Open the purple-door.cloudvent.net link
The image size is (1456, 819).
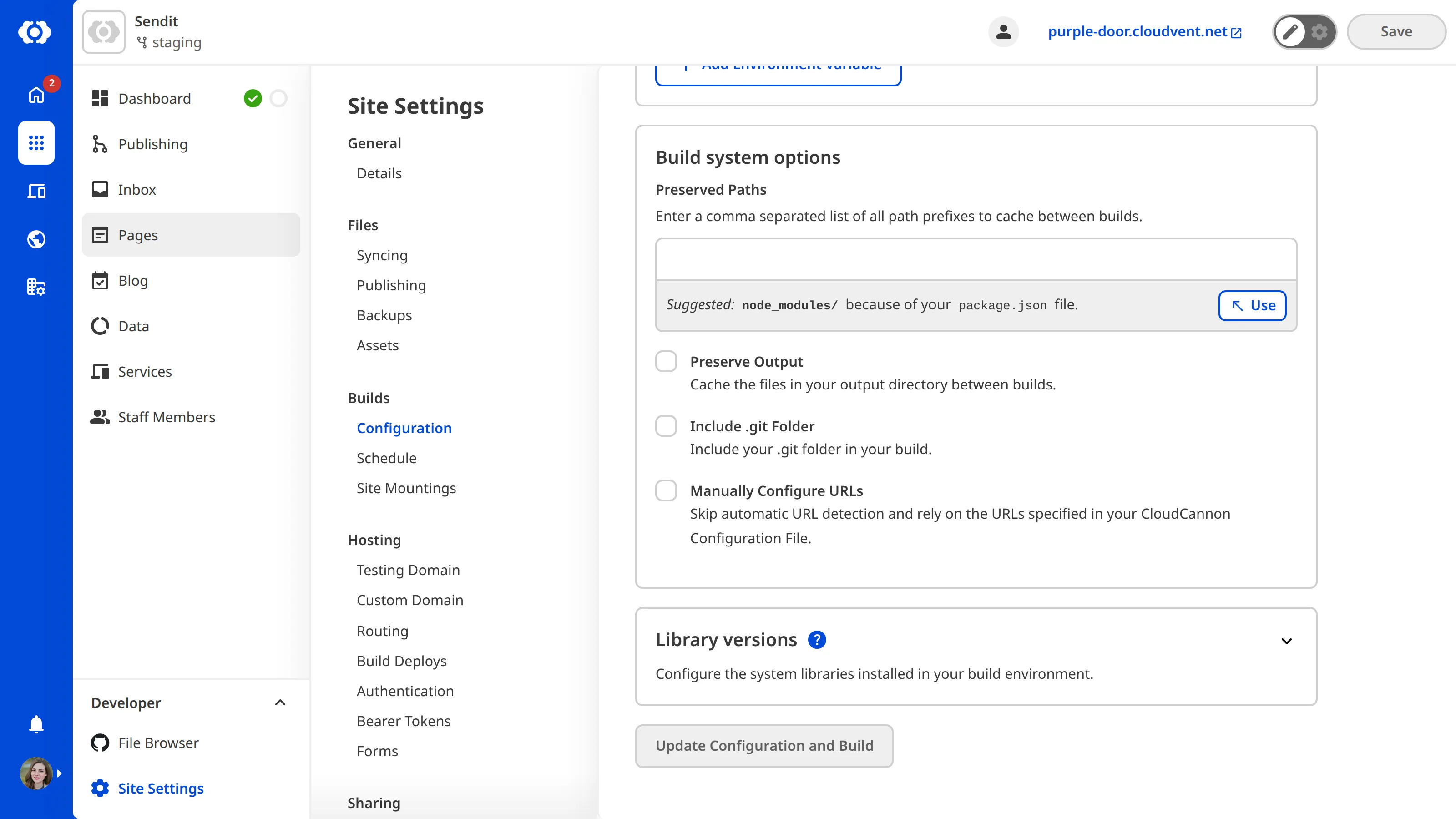(x=1138, y=32)
